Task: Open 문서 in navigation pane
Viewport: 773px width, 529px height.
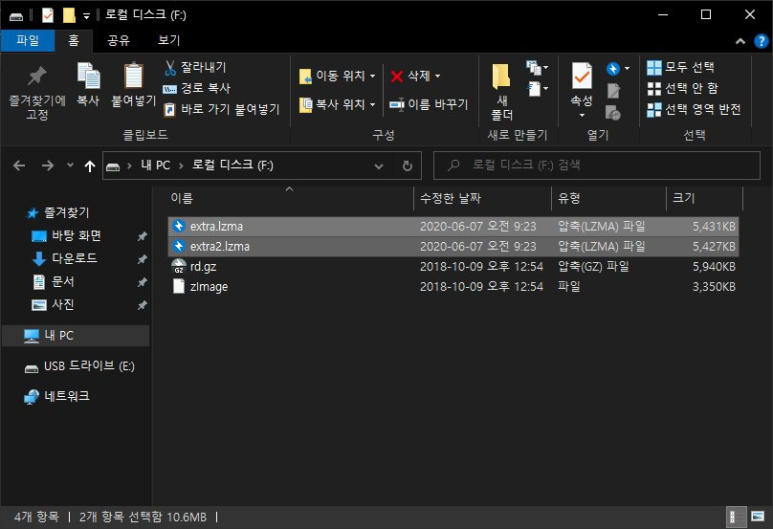Action: pos(63,282)
